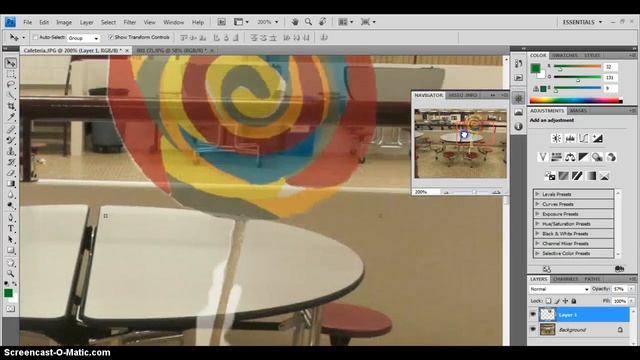
Task: Select the Clone Stamp tool
Action: [11, 151]
